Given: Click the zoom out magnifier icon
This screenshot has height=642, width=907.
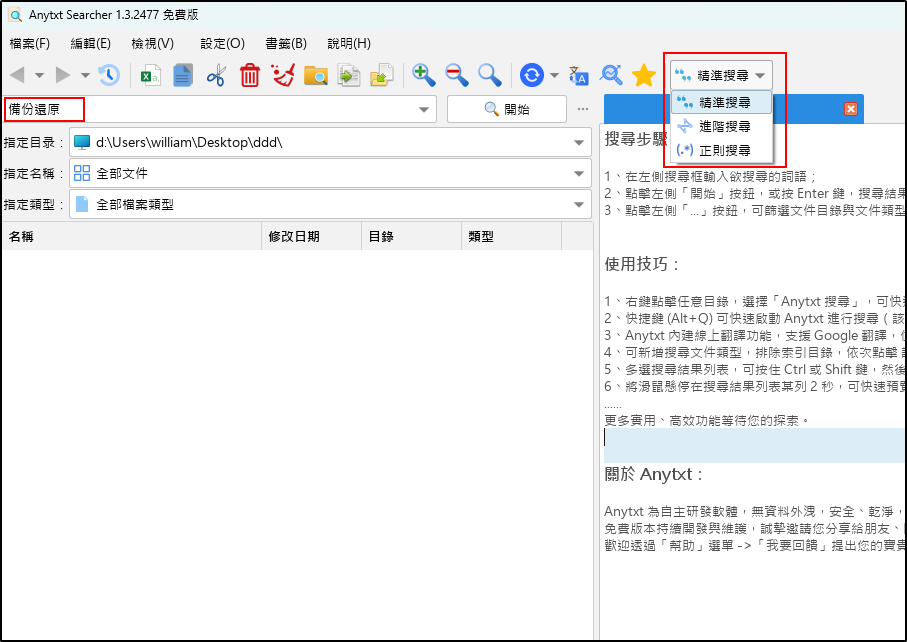Looking at the screenshot, I should click(457, 75).
